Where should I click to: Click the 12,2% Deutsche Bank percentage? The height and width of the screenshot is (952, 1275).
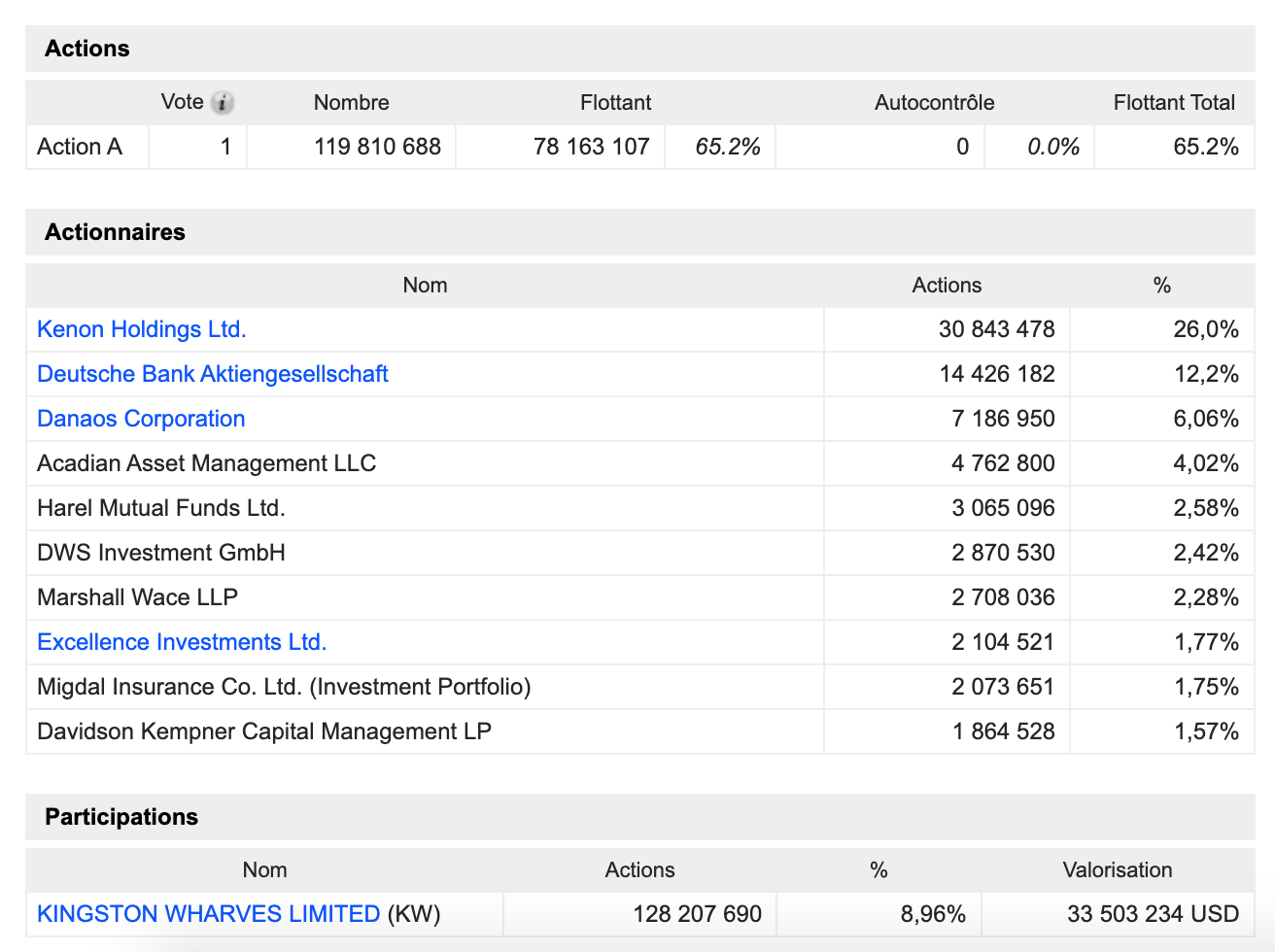(1206, 374)
